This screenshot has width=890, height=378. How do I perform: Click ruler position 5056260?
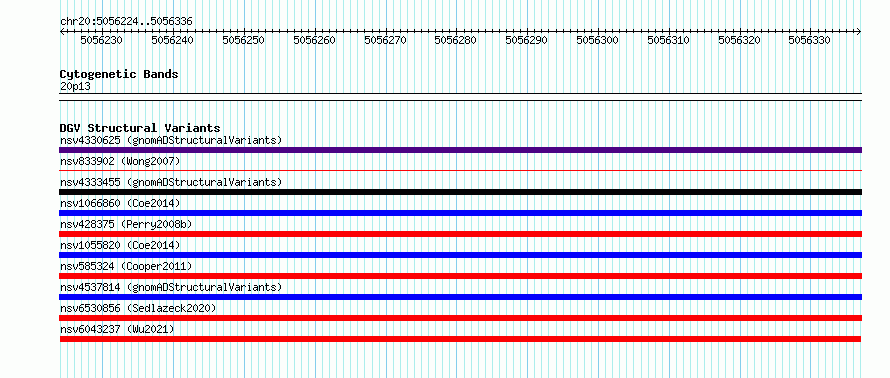point(314,40)
